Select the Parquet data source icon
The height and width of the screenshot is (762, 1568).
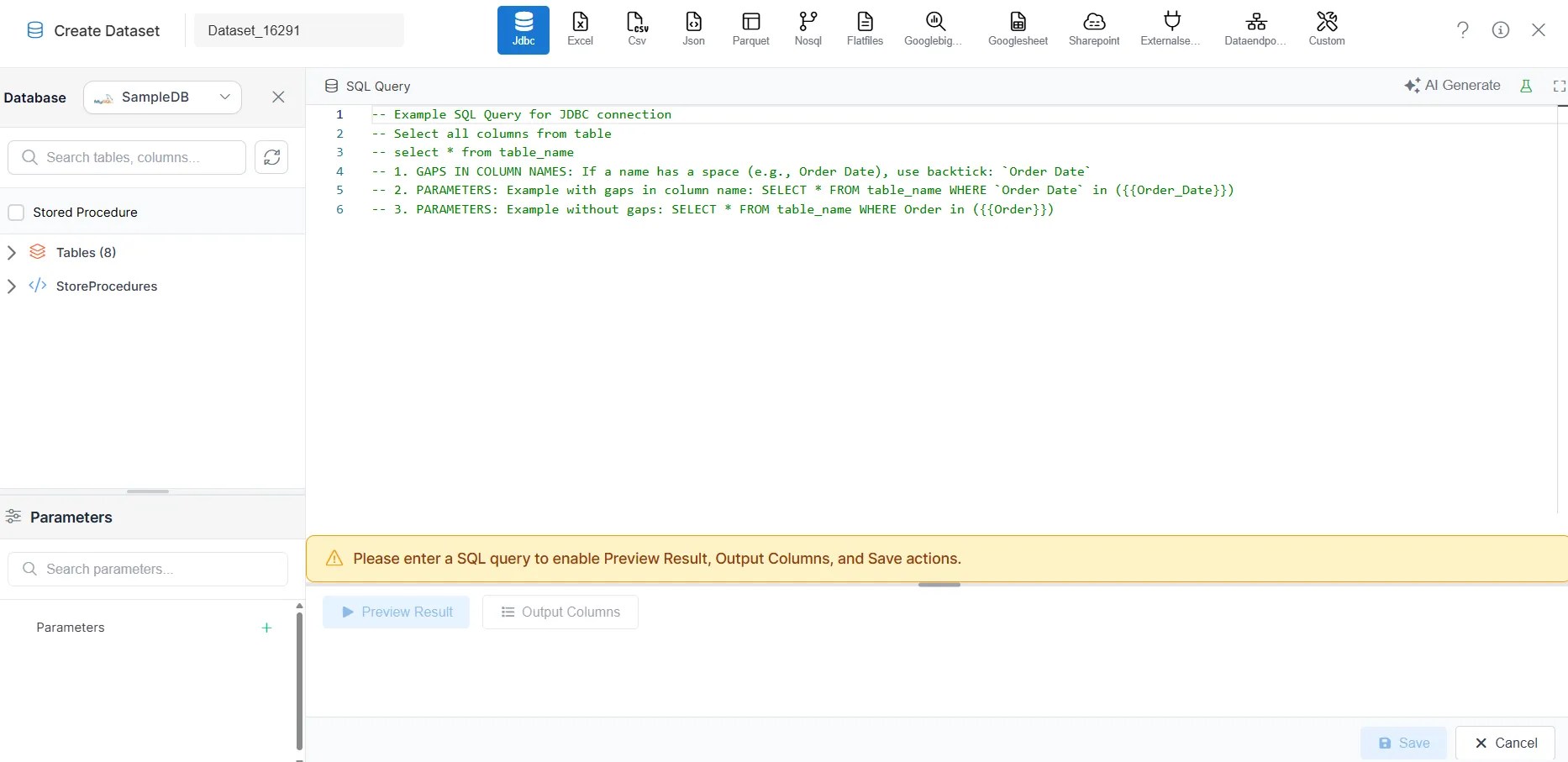750,29
